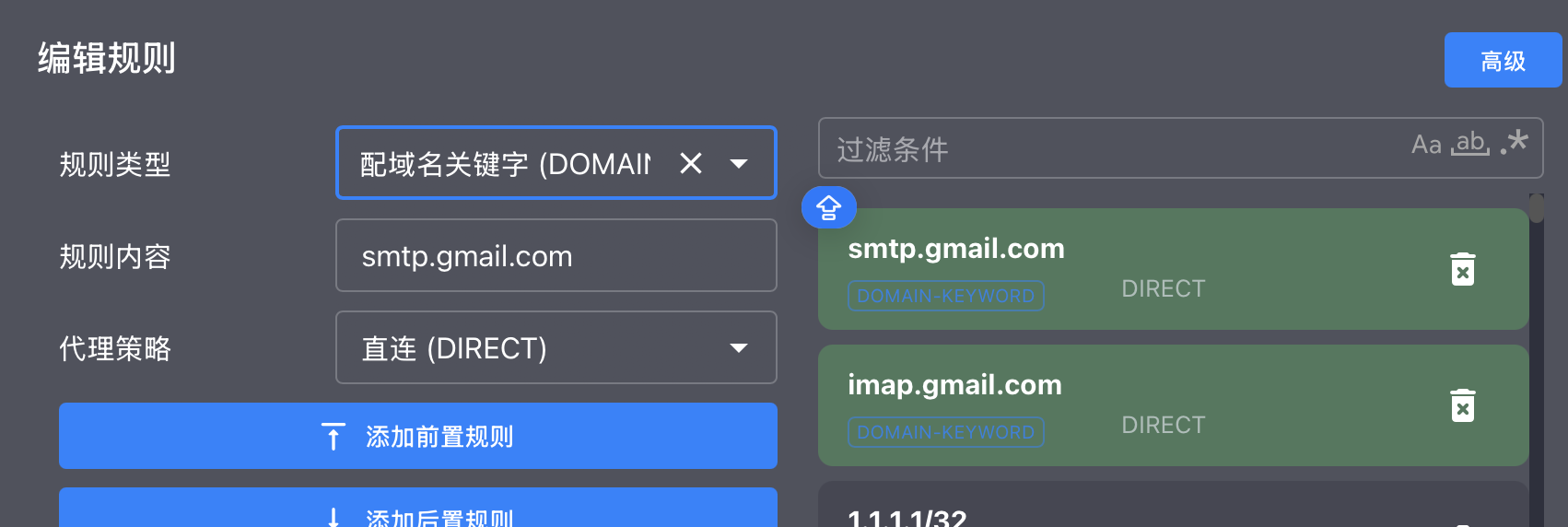The width and height of the screenshot is (1568, 527).
Task: Click the 规则类型 combo box text
Action: coord(505,164)
